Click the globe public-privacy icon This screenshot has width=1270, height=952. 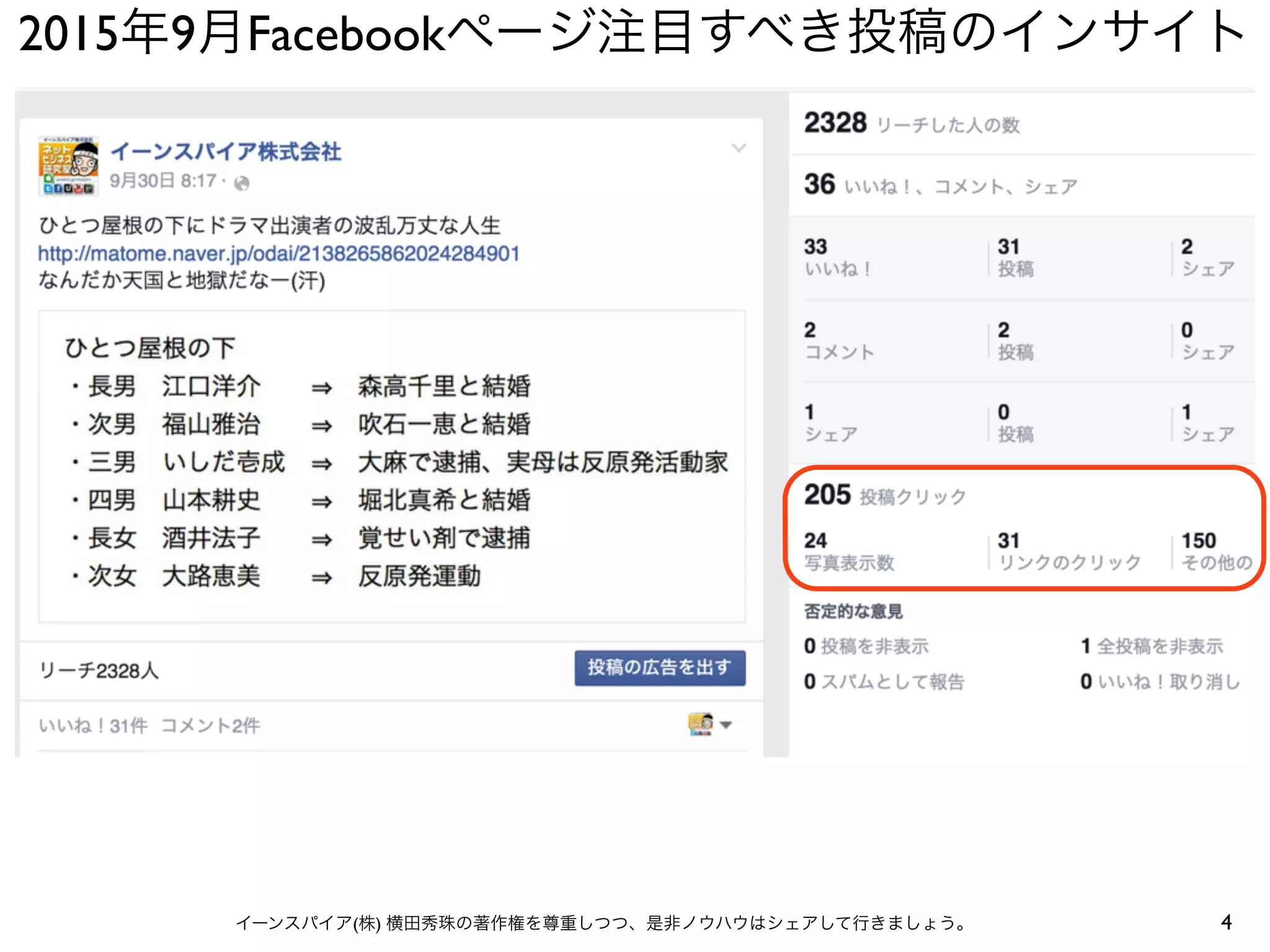pos(242,183)
